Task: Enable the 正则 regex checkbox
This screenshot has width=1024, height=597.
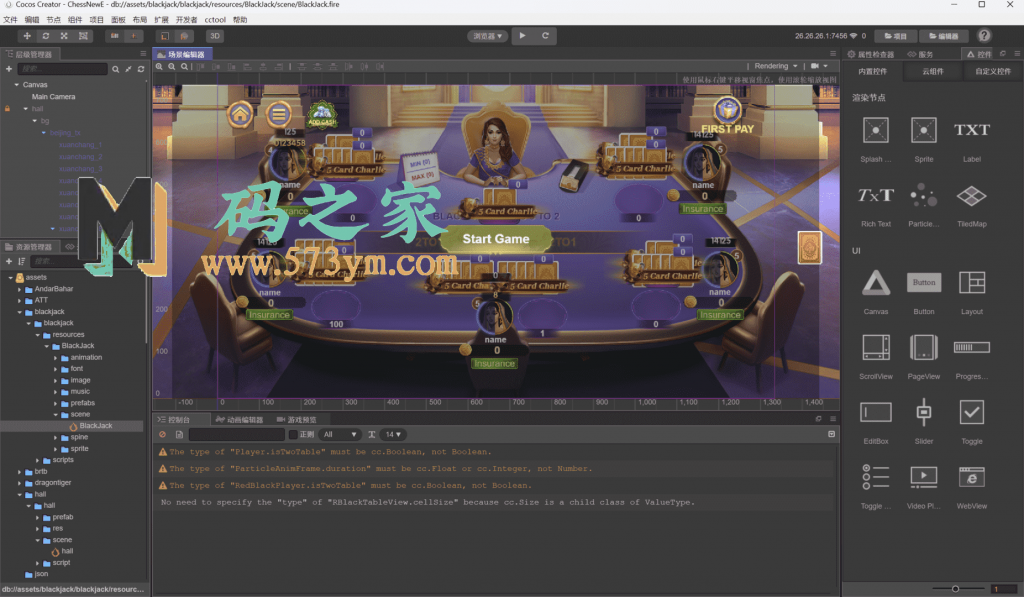Action: [x=293, y=434]
